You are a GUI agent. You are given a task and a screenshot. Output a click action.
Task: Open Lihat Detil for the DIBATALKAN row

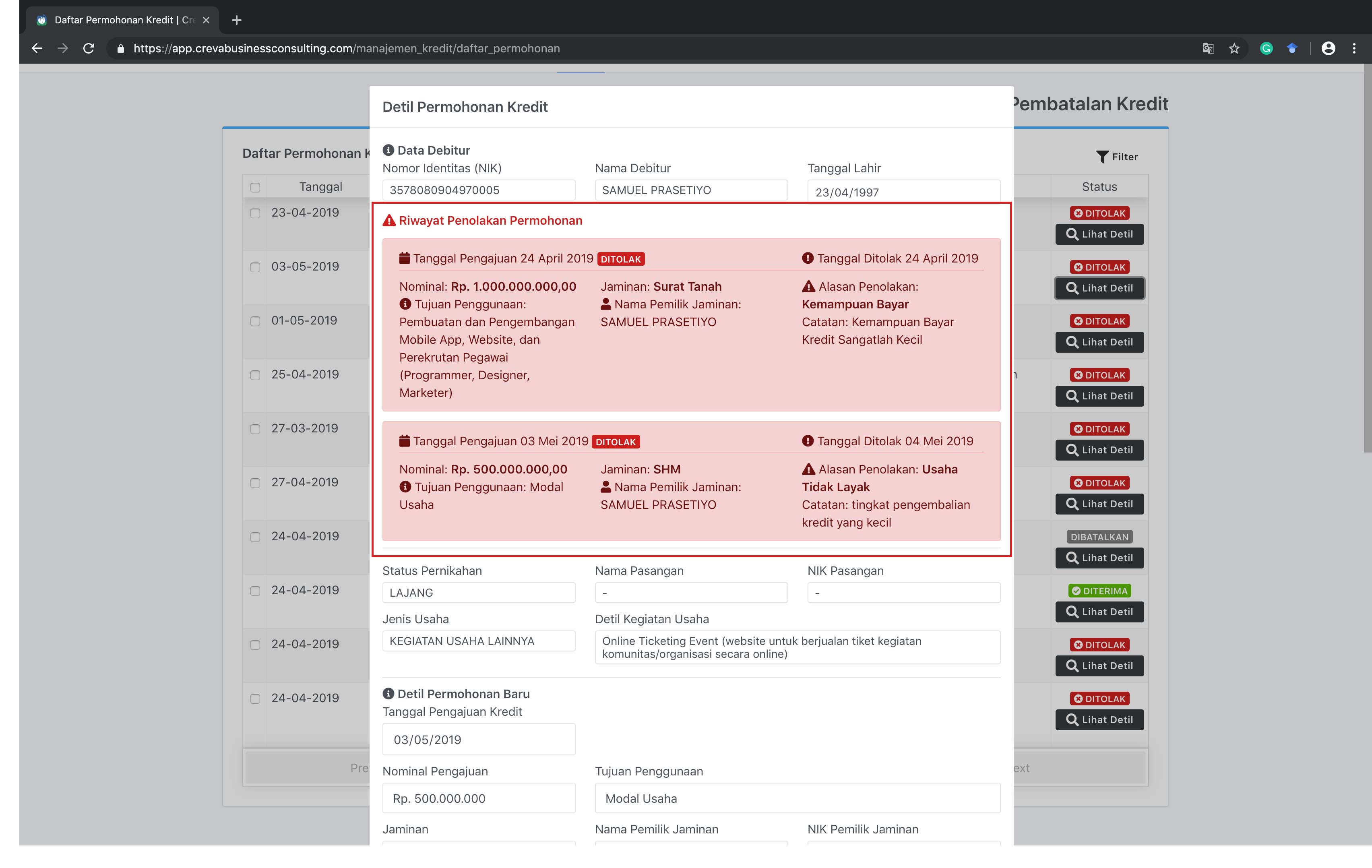(1099, 558)
